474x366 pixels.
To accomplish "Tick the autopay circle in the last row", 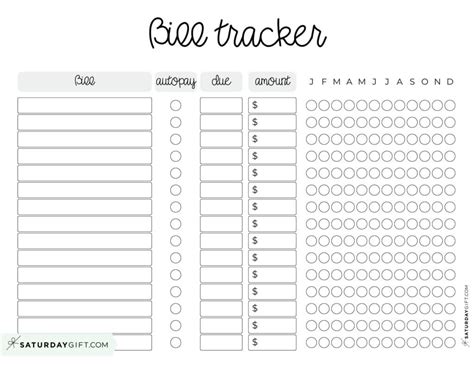I will pyautogui.click(x=176, y=342).
